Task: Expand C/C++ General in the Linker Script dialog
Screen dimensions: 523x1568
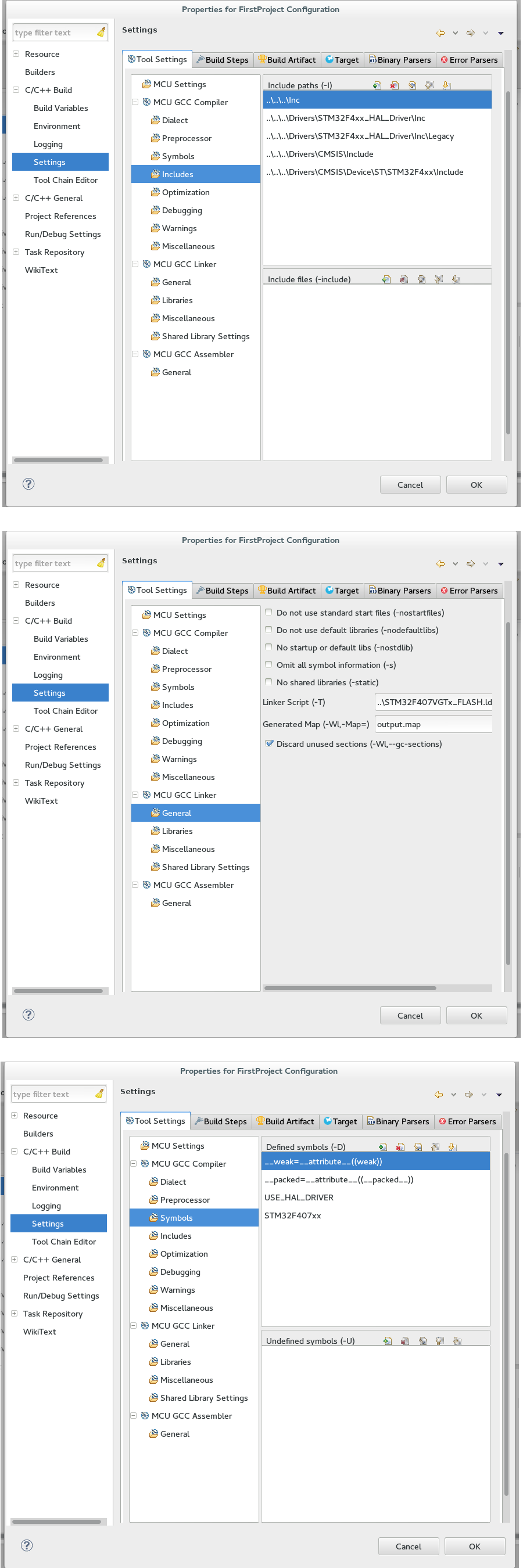Action: click(16, 729)
